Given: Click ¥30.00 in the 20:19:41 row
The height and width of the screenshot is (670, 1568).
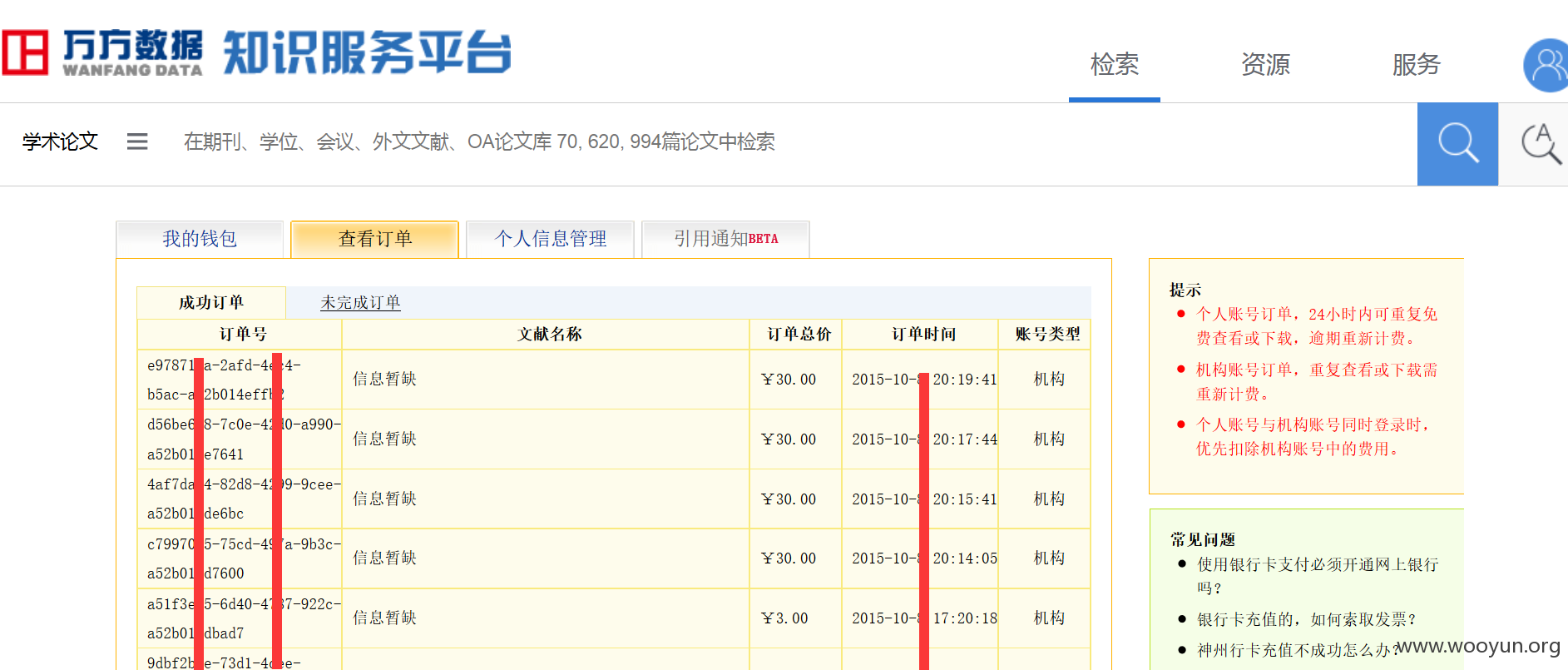Looking at the screenshot, I should coord(789,380).
